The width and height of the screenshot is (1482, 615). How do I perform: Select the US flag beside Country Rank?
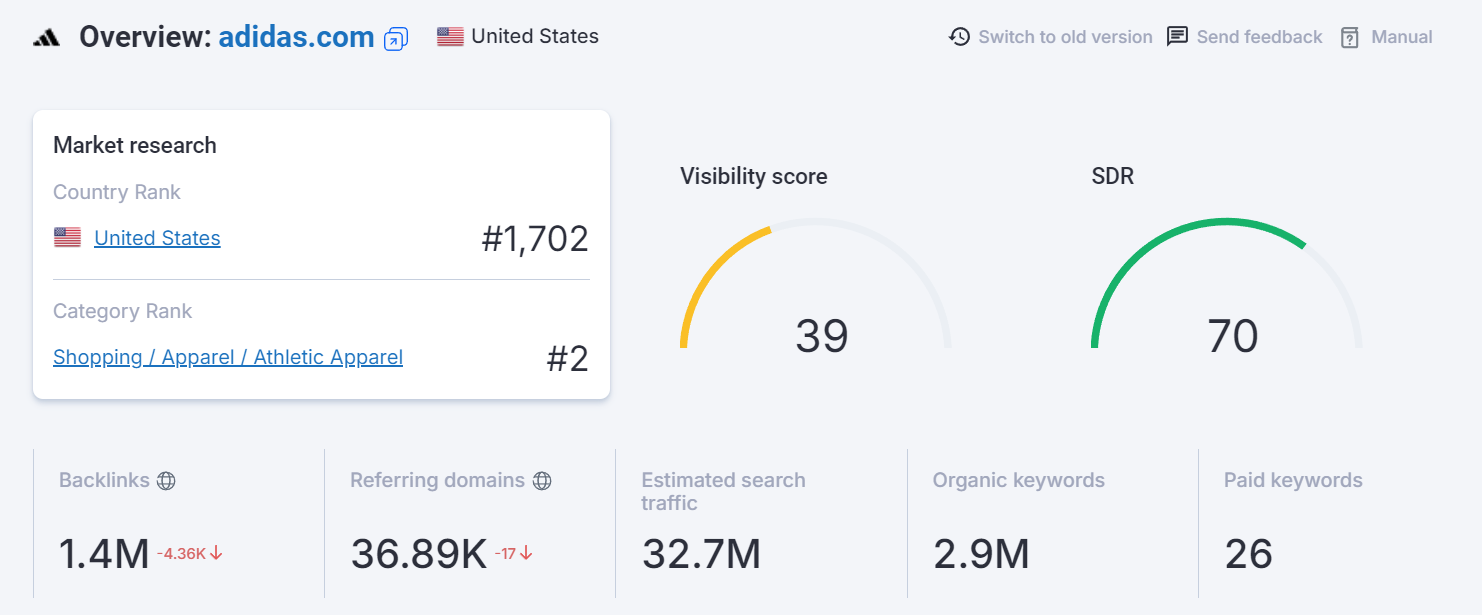[66, 237]
